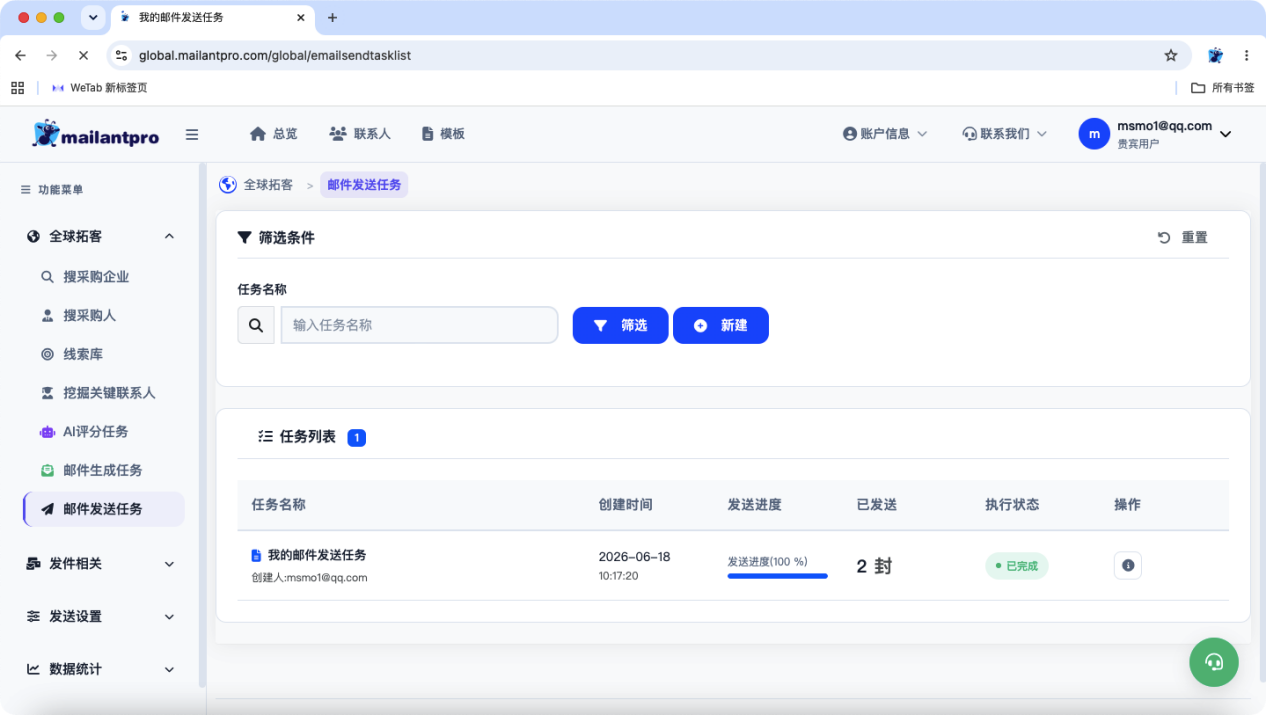Click the blue 筛选 filter button
1266x715 pixels.
[620, 325]
